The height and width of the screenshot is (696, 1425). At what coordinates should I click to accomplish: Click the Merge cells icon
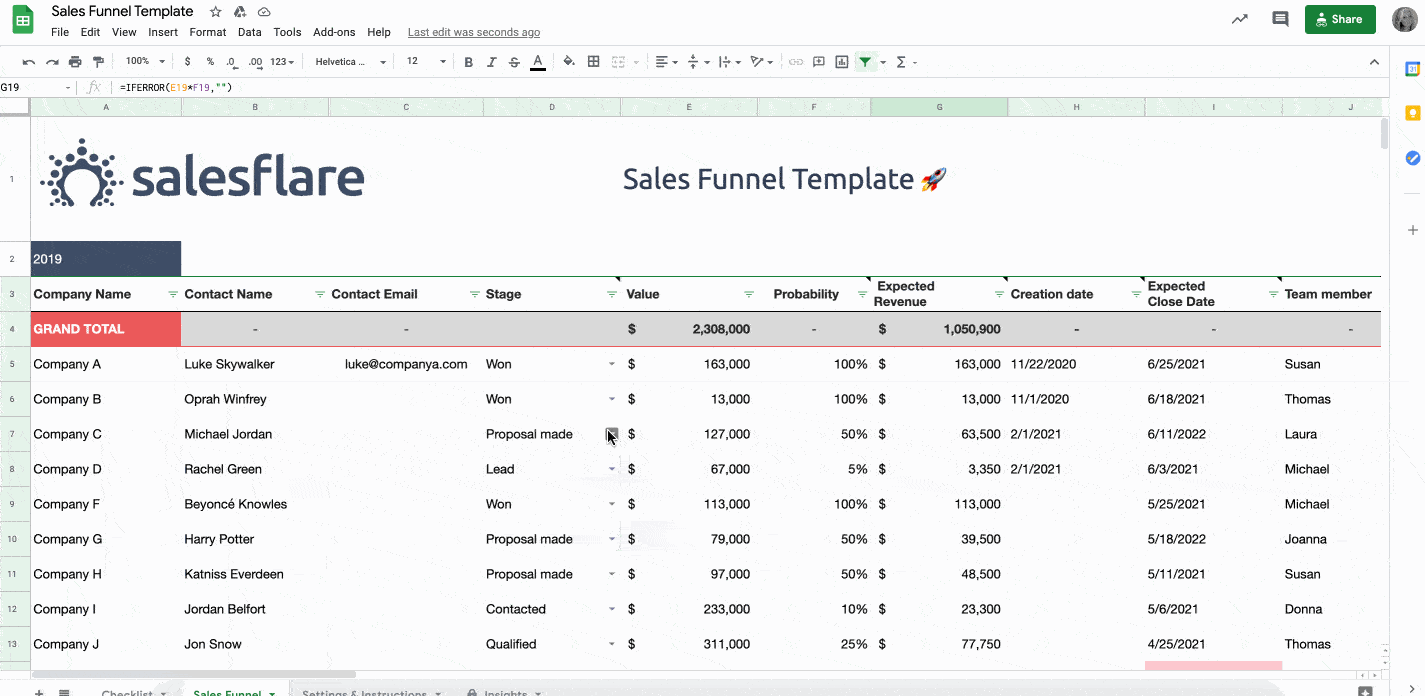click(618, 62)
